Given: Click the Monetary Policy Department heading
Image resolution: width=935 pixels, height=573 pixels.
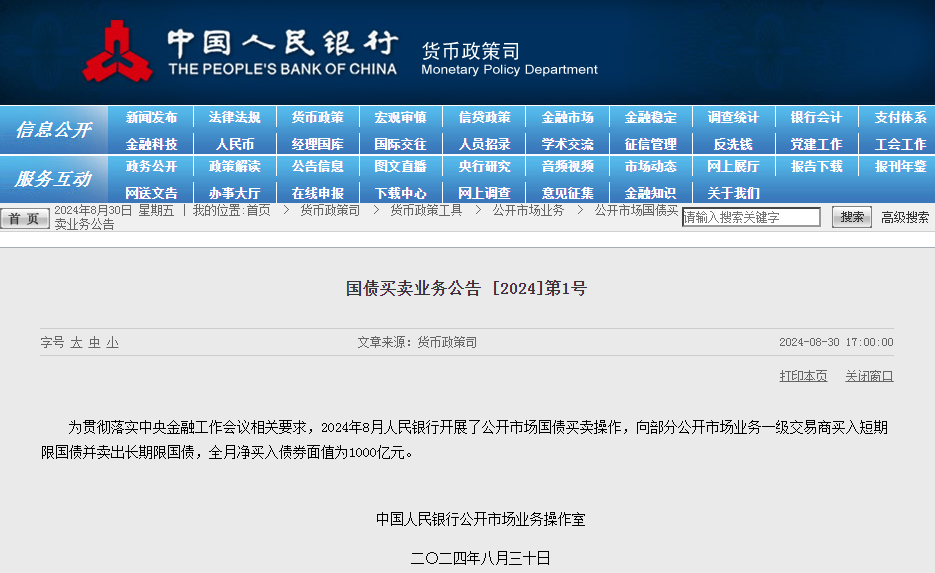Looking at the screenshot, I should [x=509, y=70].
